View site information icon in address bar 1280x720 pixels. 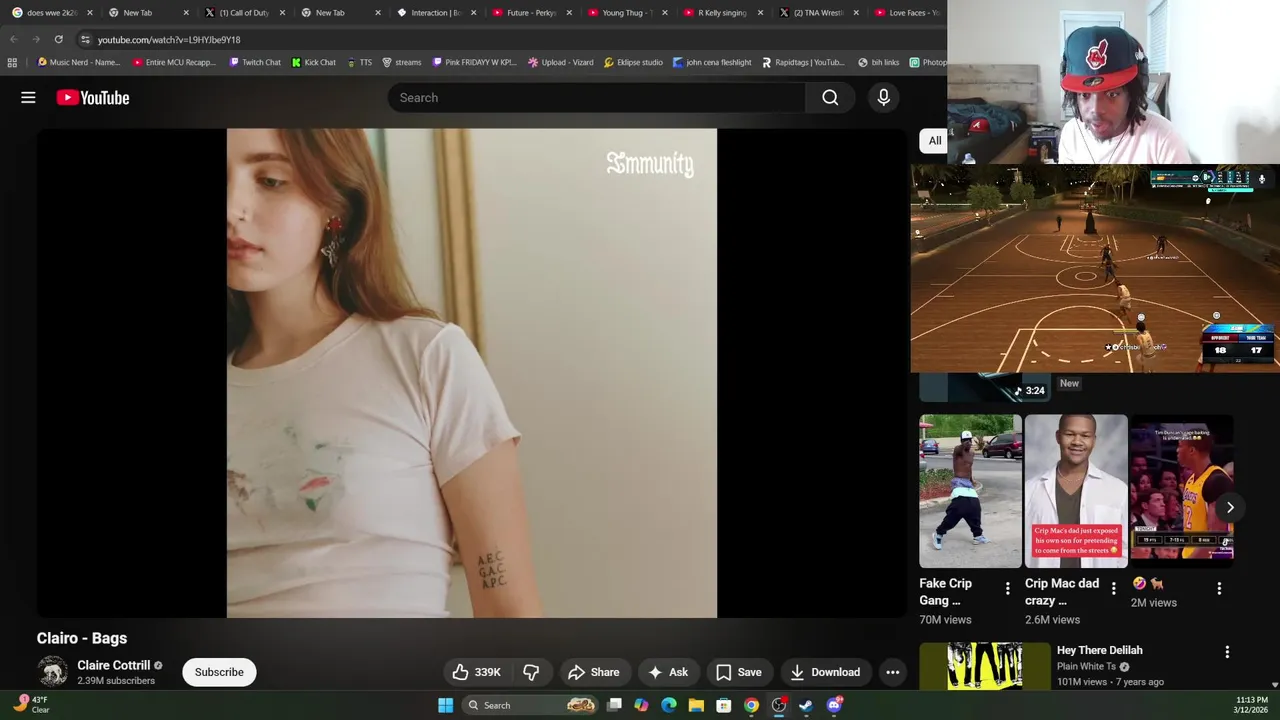pyautogui.click(x=85, y=39)
